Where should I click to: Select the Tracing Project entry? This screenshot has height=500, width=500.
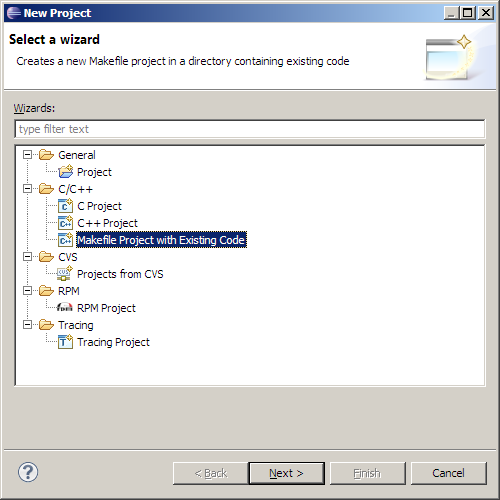pos(113,342)
